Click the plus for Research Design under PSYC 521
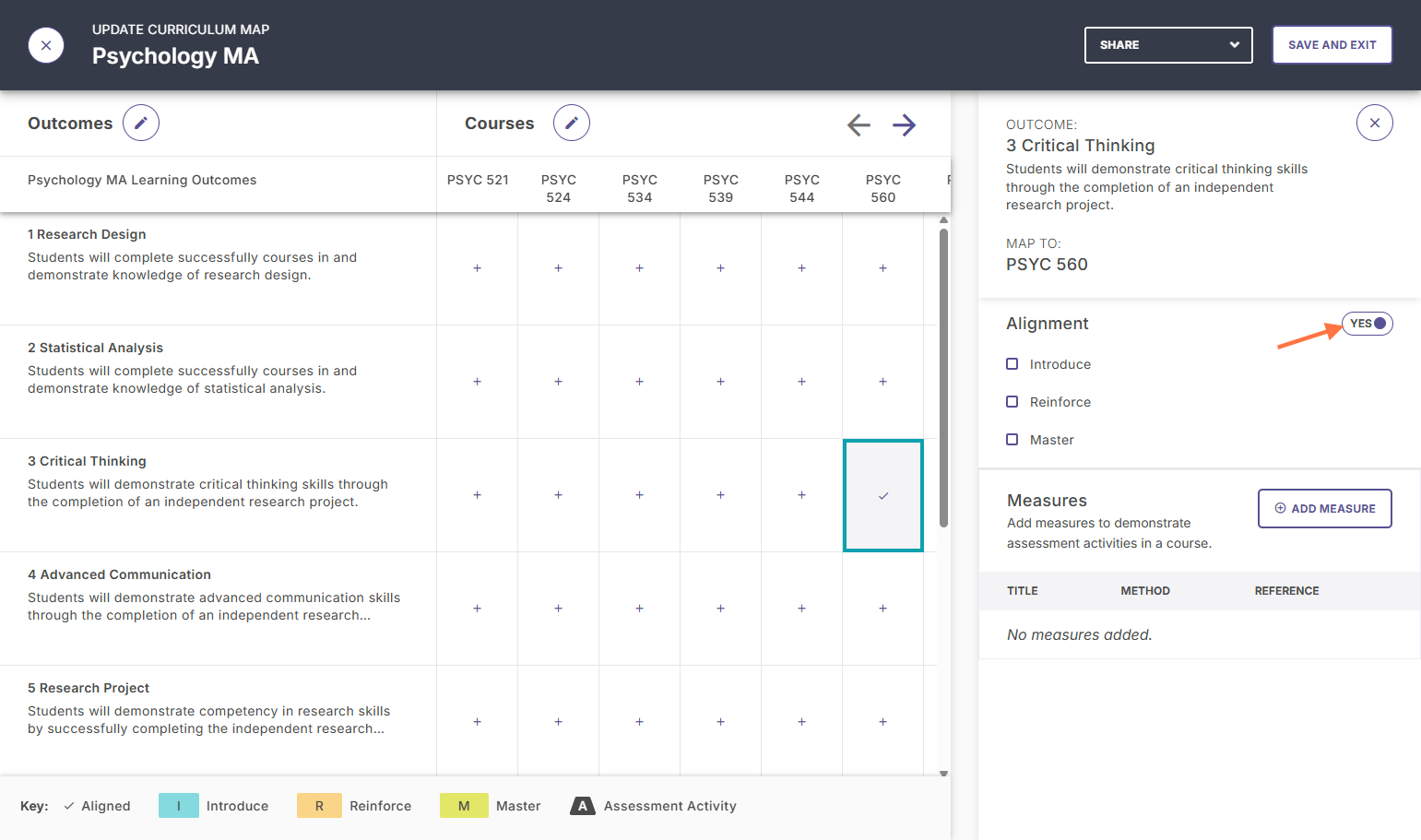This screenshot has height=840, width=1421. tap(478, 268)
